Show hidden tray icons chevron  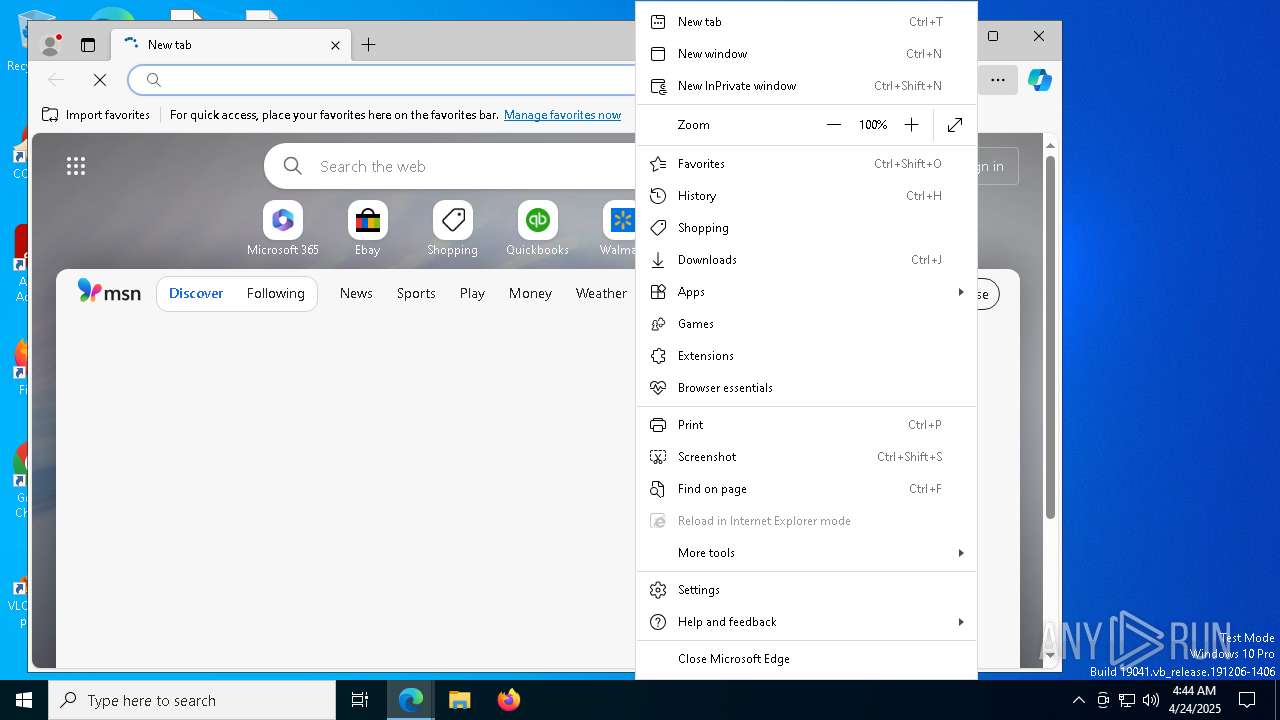1078,700
